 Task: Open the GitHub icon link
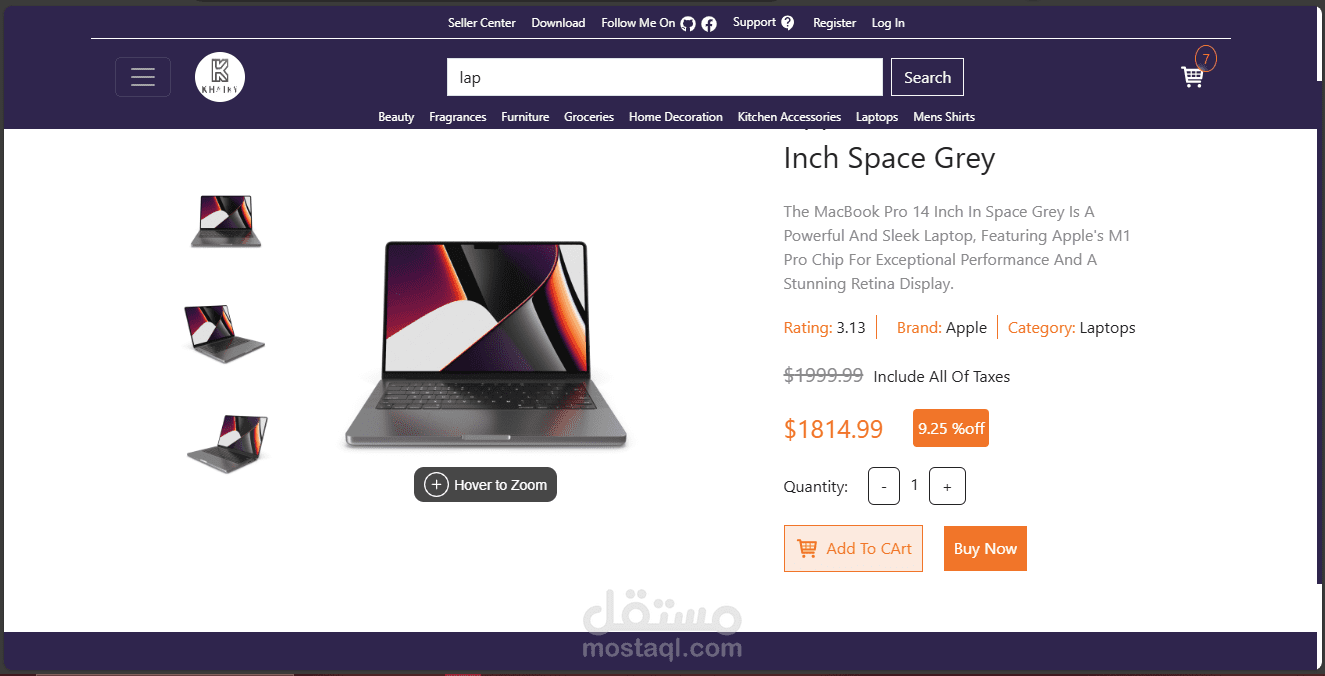688,24
